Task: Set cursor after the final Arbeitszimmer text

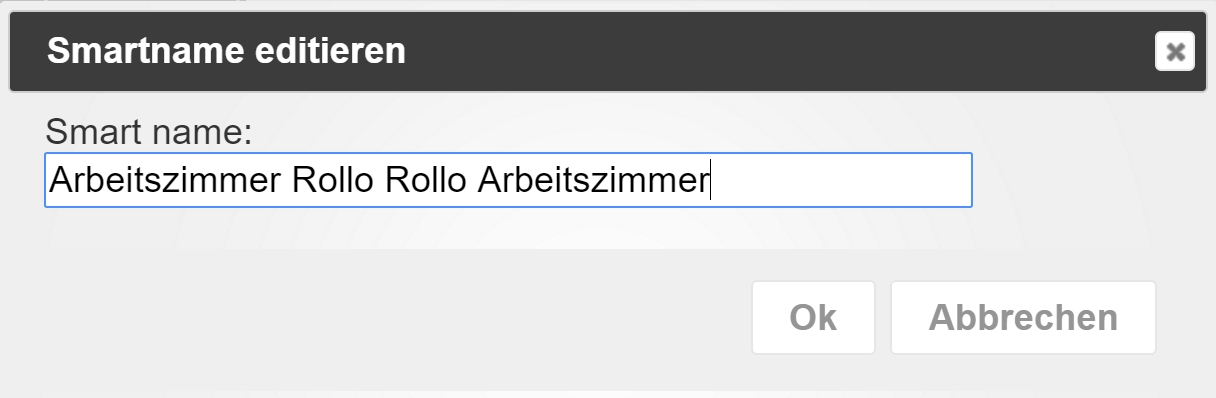Action: pos(711,180)
